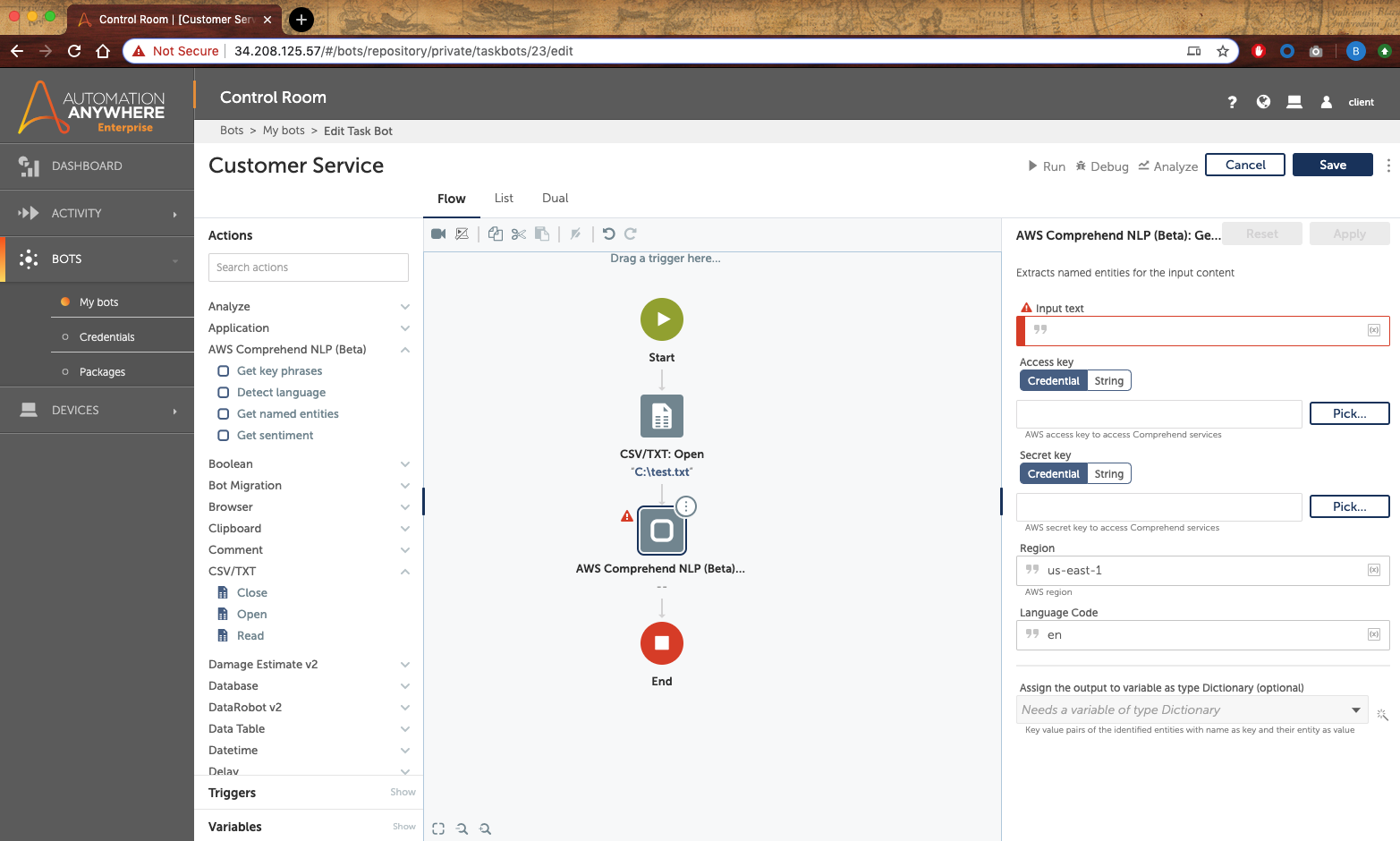Click the record camera icon in toolbar
1400x841 pixels.
click(438, 234)
